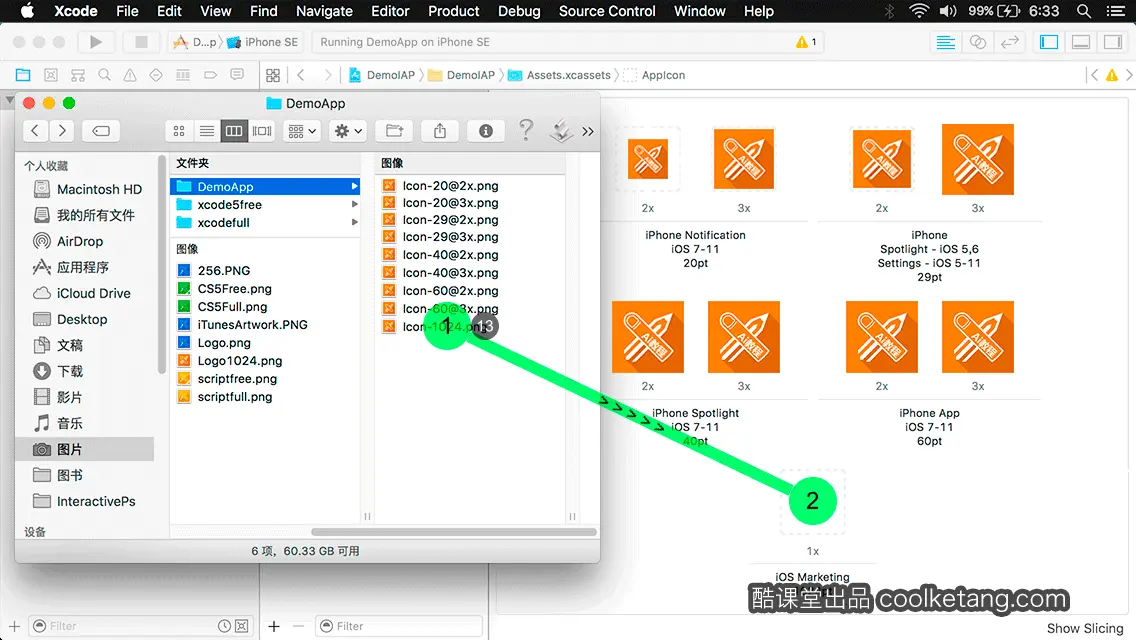Click the Finder edit tags button
This screenshot has height=640, width=1136.
101,131
